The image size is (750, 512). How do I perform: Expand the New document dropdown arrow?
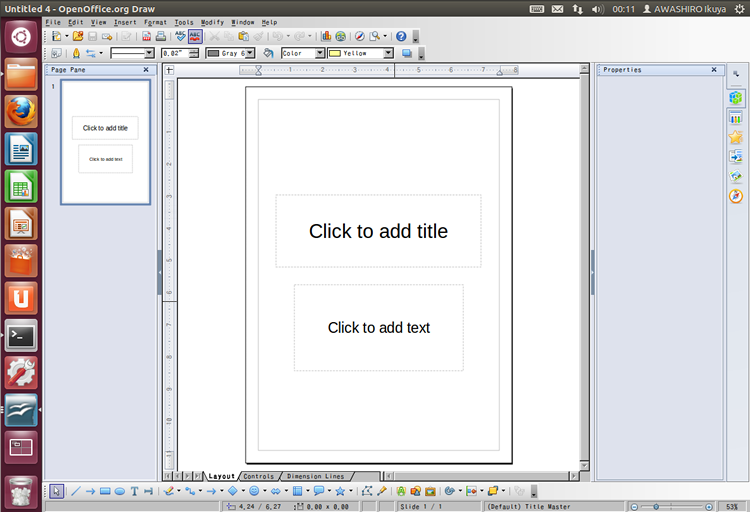coord(66,36)
